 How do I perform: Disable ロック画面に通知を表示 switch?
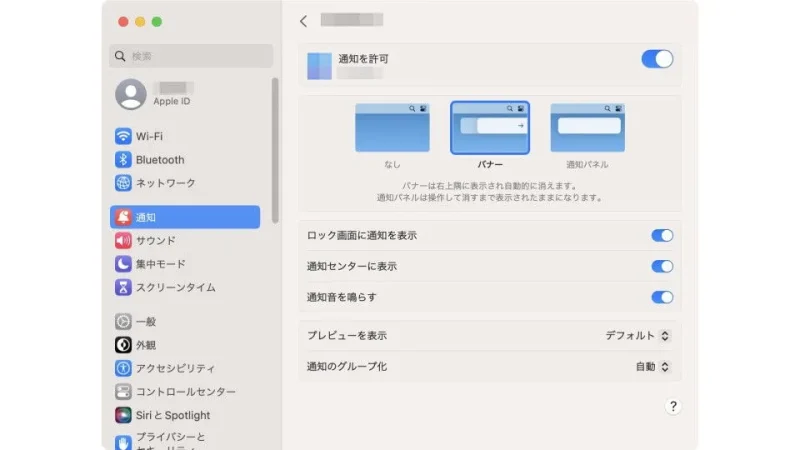coord(662,235)
